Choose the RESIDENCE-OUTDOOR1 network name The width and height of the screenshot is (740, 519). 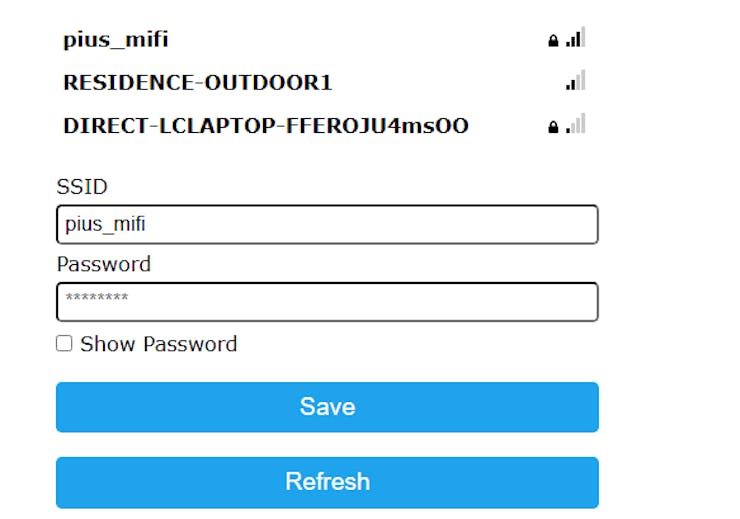197,82
